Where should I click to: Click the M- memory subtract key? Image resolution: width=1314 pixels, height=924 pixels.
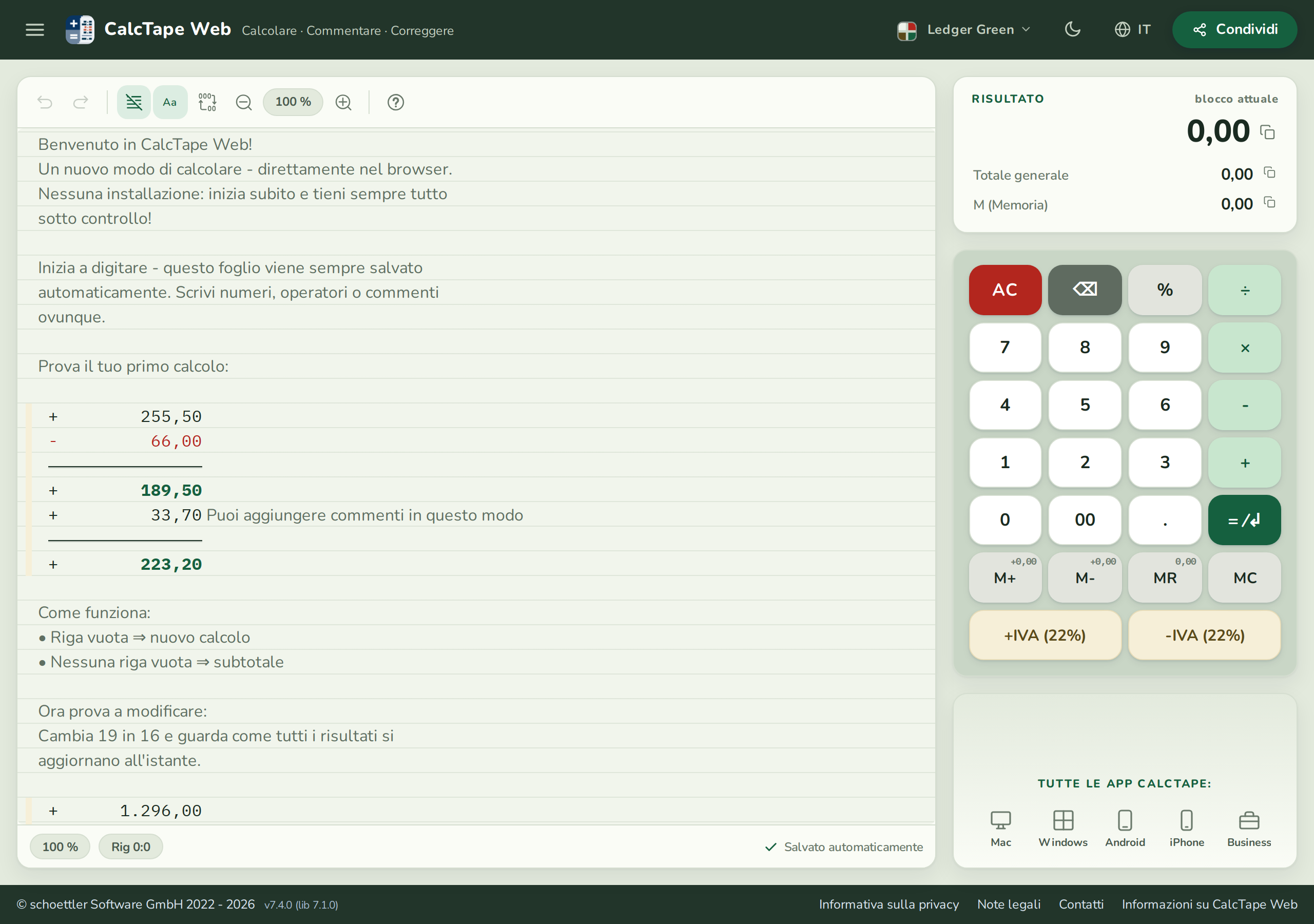coord(1085,577)
